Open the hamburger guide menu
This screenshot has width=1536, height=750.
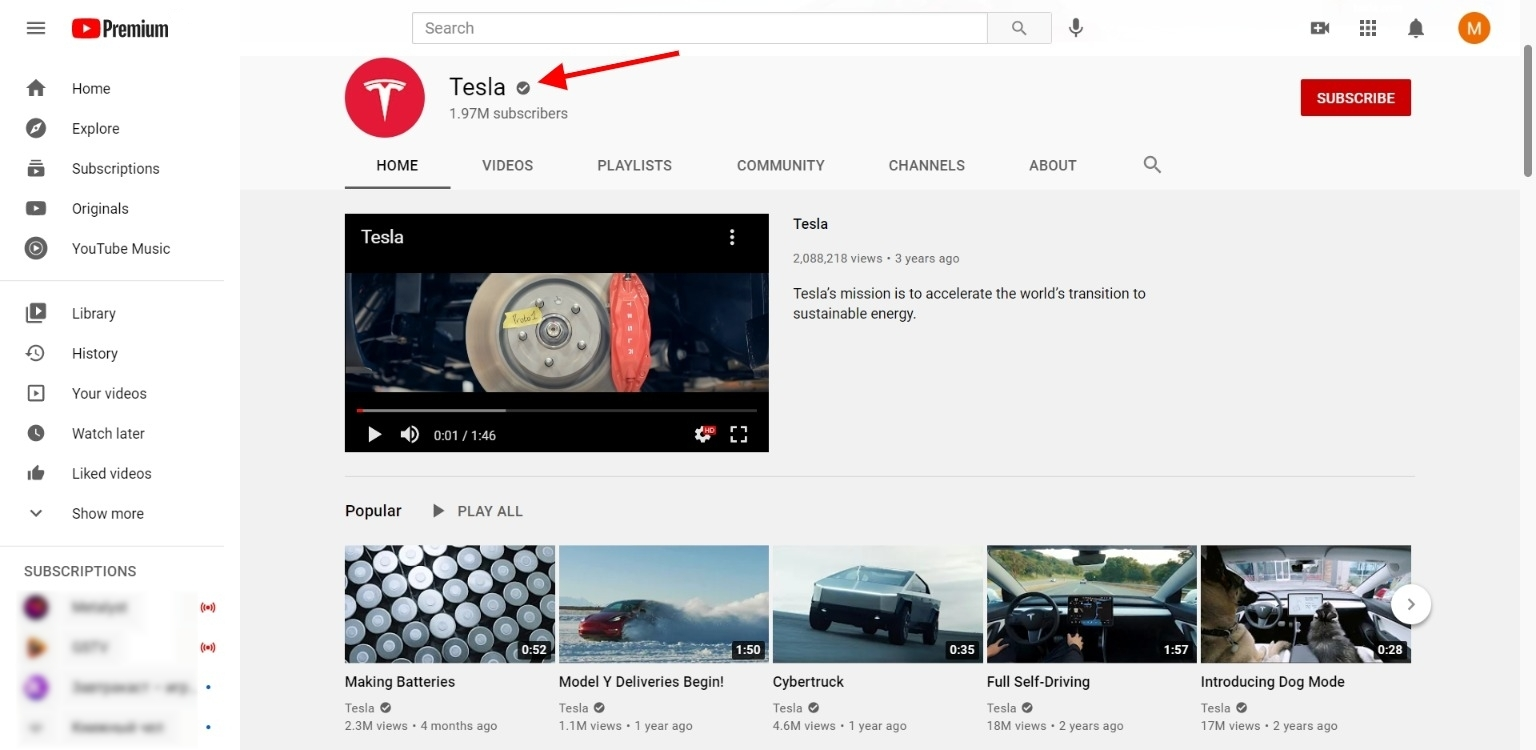tap(36, 28)
